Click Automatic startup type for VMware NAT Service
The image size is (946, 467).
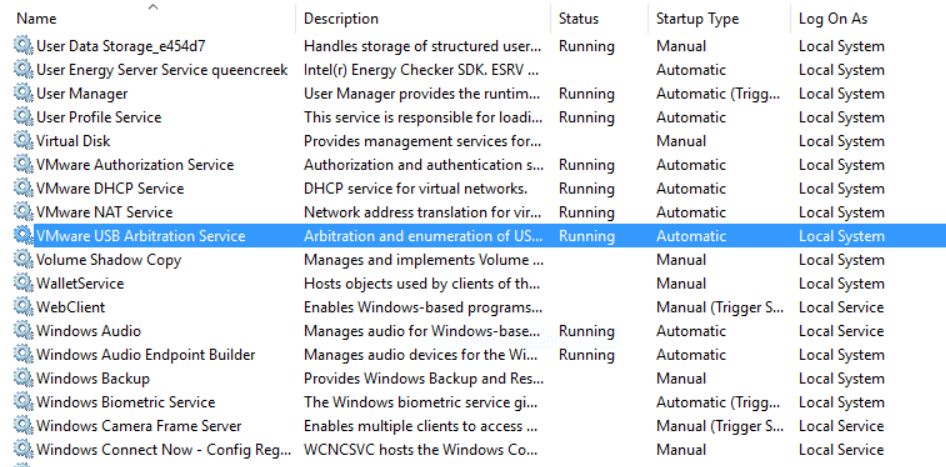pyautogui.click(x=691, y=212)
